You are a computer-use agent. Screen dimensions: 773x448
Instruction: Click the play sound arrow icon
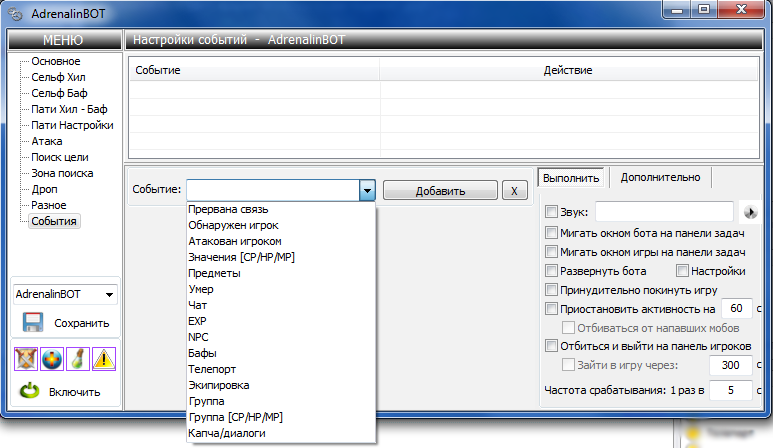pyautogui.click(x=750, y=212)
